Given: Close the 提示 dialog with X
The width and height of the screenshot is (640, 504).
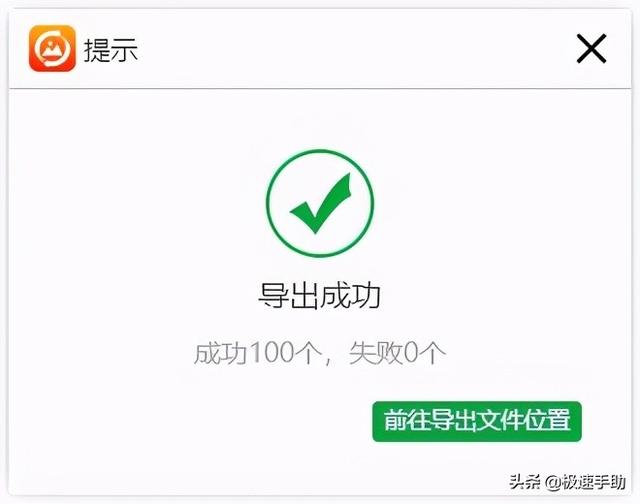Looking at the screenshot, I should click(x=591, y=49).
